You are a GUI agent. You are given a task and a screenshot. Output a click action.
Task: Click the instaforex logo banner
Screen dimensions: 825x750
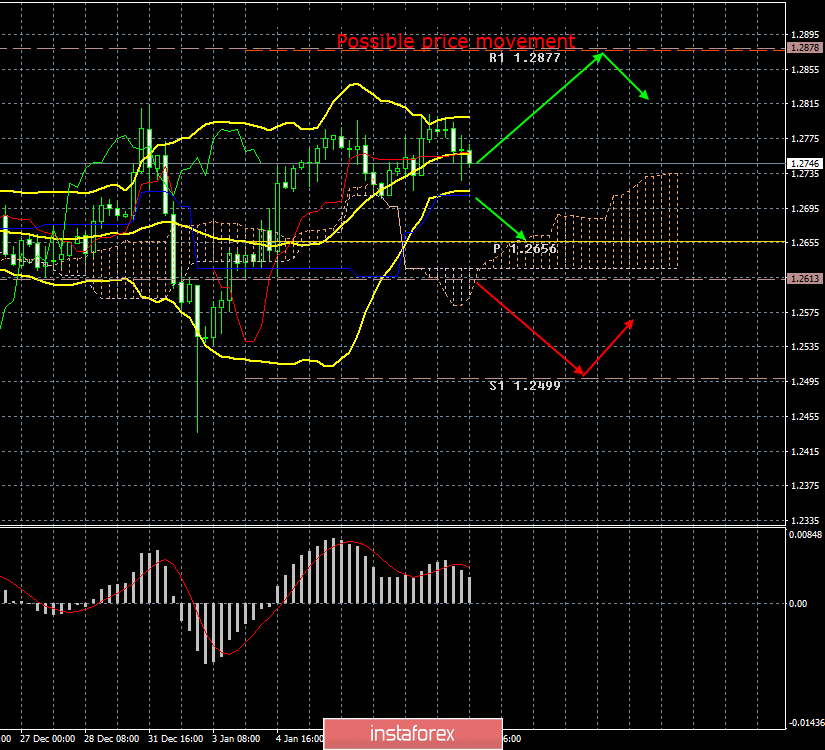click(412, 733)
